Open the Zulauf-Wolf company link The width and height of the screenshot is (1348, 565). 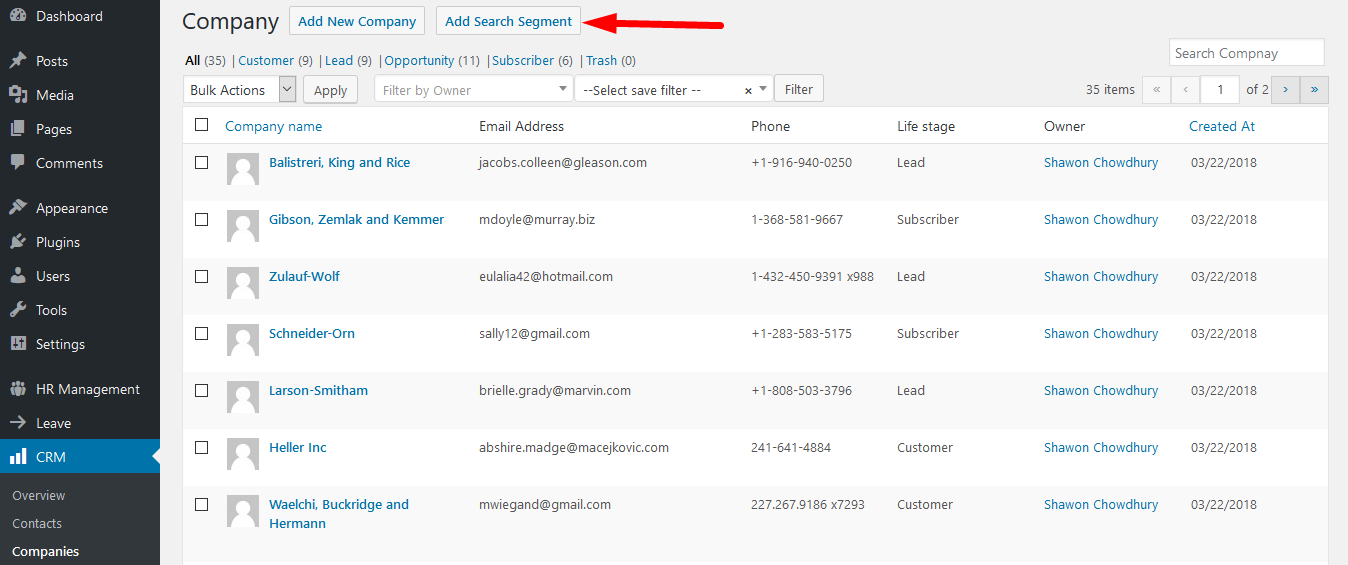304,276
